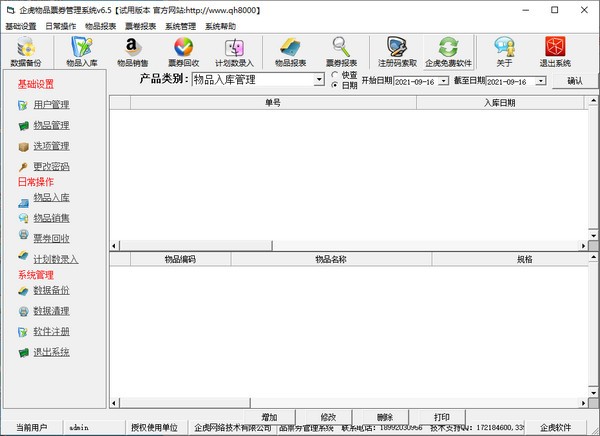This screenshot has height=436, width=600.
Task: Click the icon beside sidebar 数据清理
Action: (23, 312)
